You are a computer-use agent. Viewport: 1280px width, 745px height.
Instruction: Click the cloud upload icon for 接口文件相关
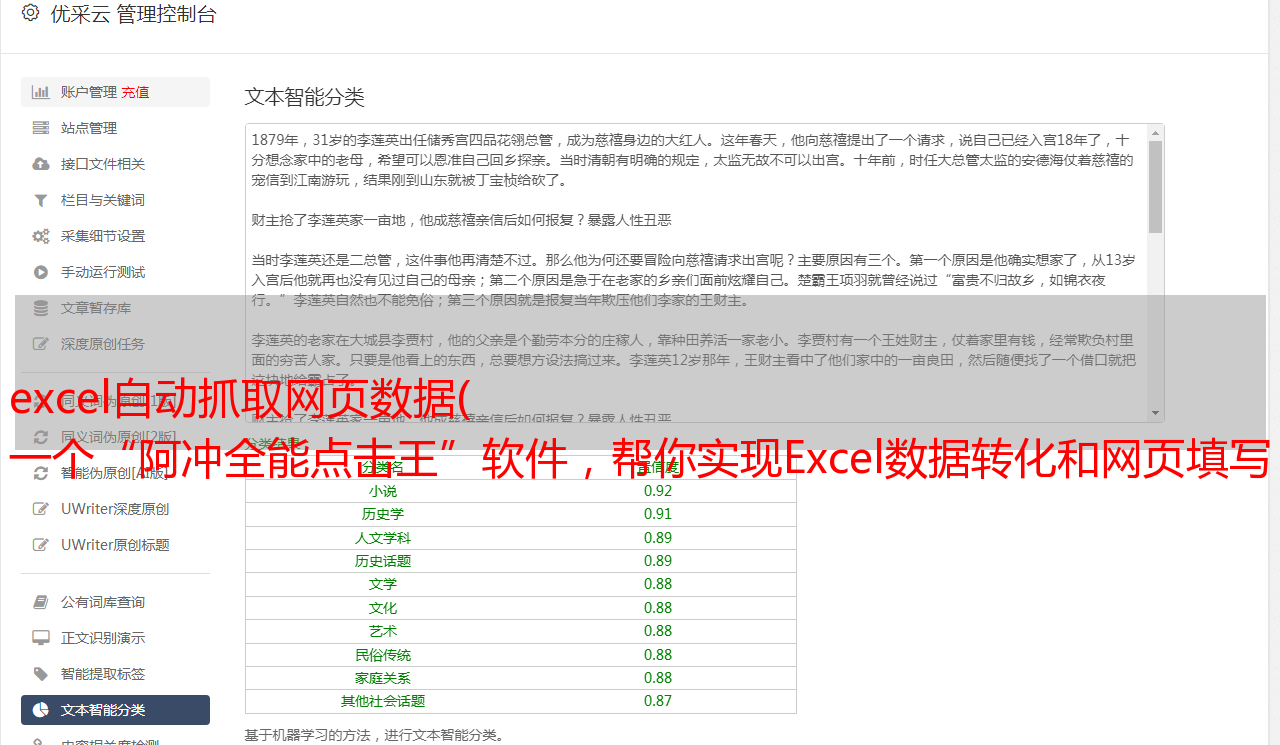pos(41,164)
